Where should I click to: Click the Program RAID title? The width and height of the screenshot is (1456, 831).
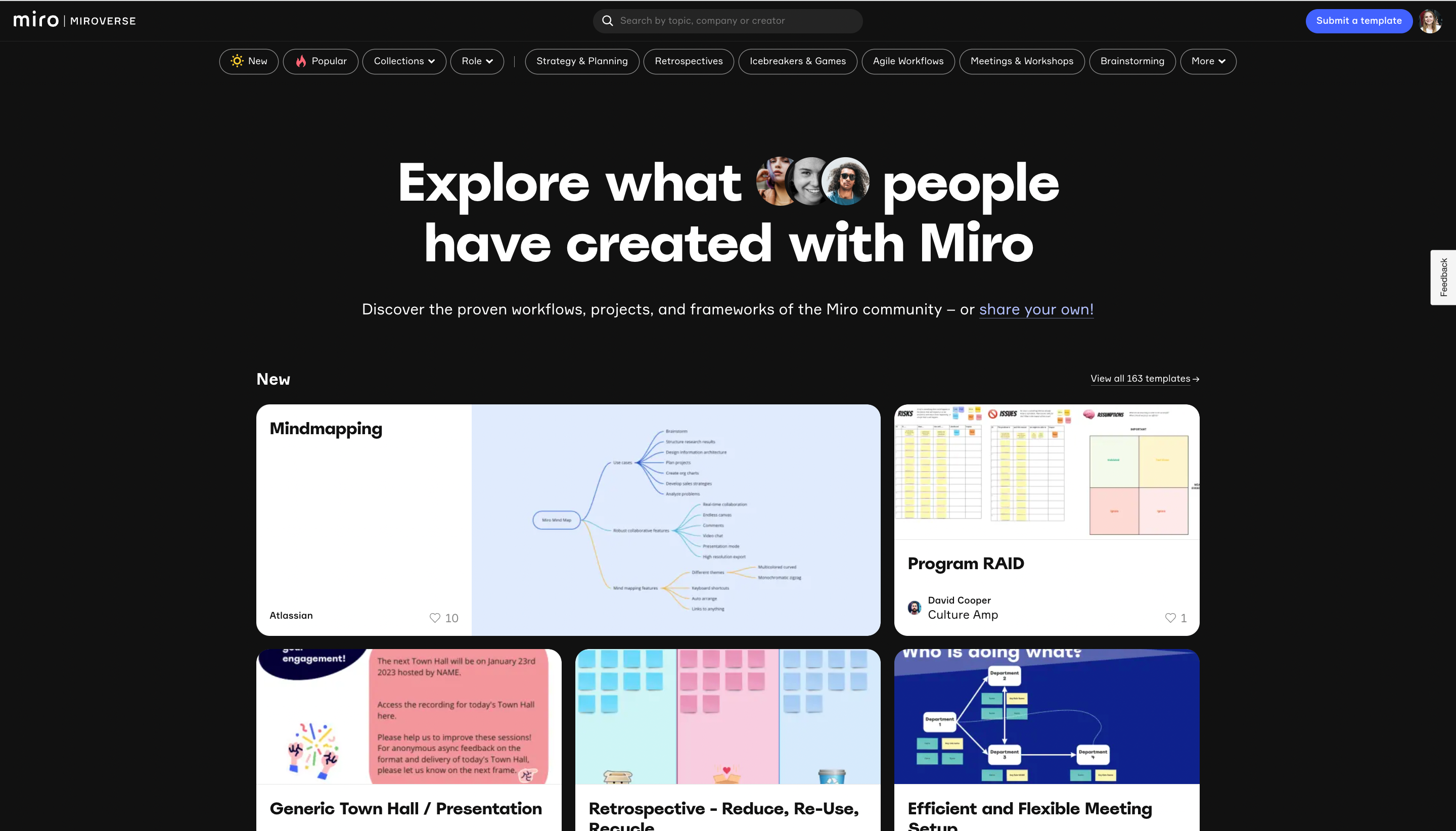[x=966, y=563]
